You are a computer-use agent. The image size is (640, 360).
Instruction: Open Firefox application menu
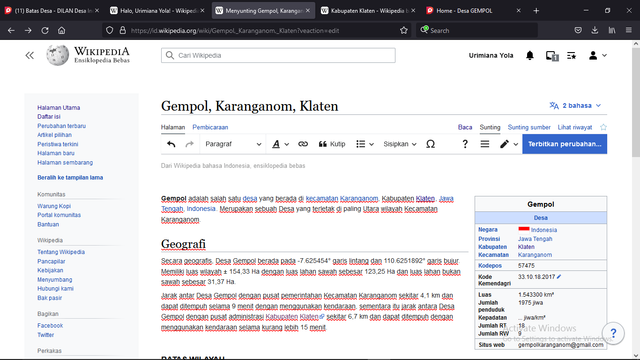[x=629, y=30]
